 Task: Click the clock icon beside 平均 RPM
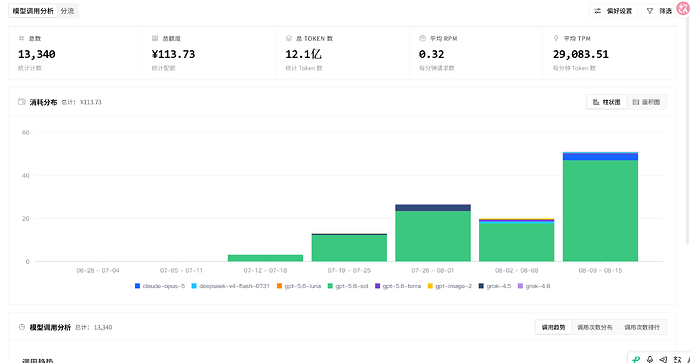point(422,38)
